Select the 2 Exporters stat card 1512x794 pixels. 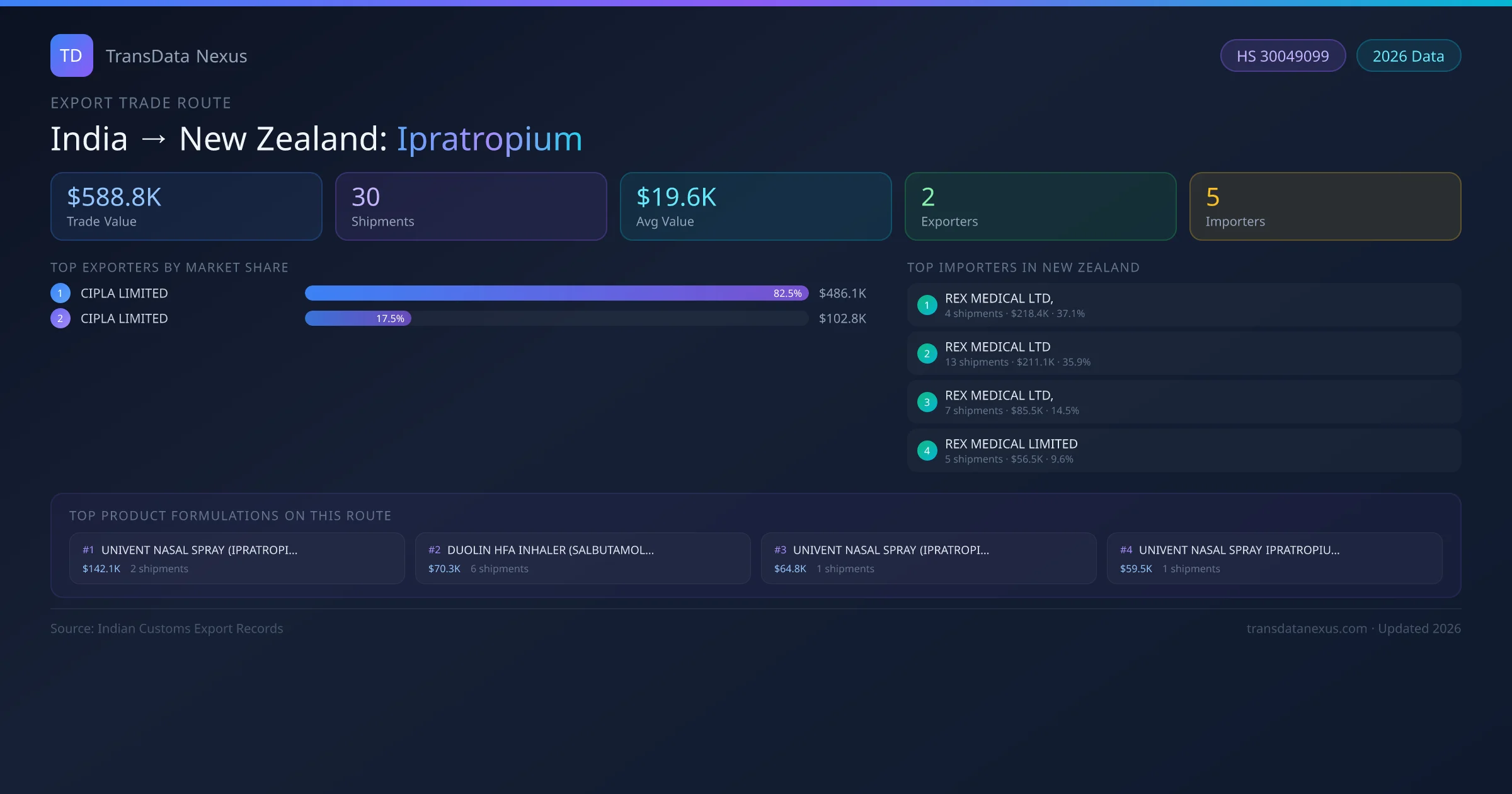point(1040,206)
